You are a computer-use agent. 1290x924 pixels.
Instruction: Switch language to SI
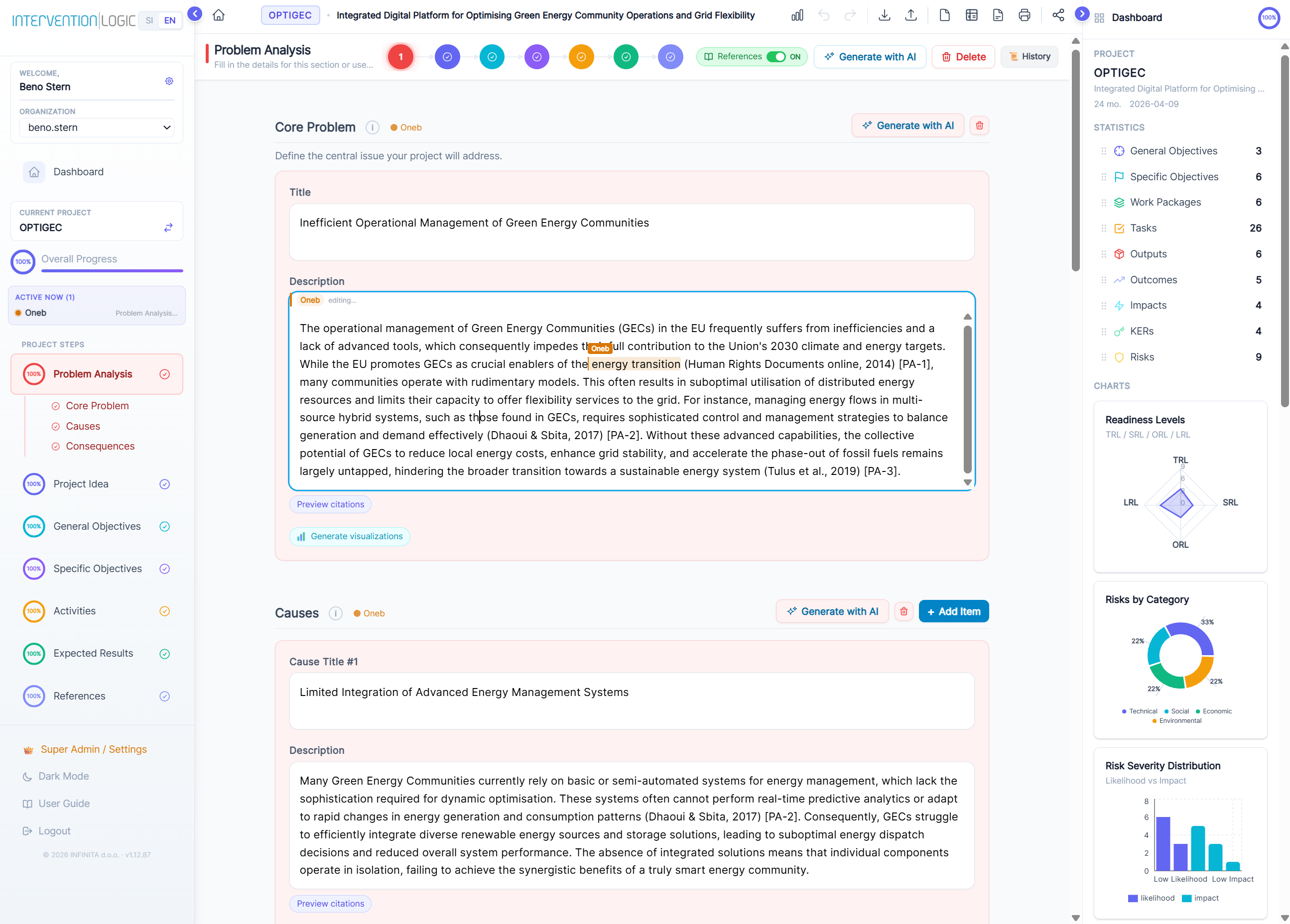pyautogui.click(x=149, y=20)
